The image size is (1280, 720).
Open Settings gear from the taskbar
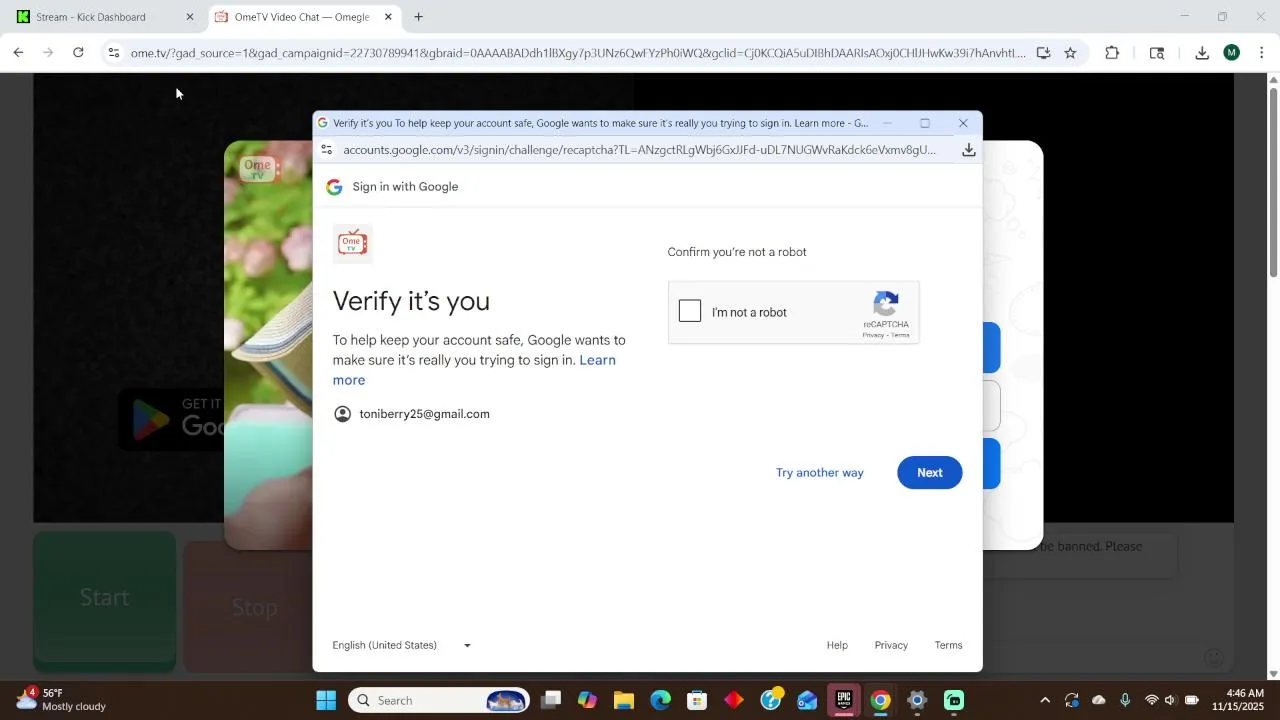(x=917, y=700)
